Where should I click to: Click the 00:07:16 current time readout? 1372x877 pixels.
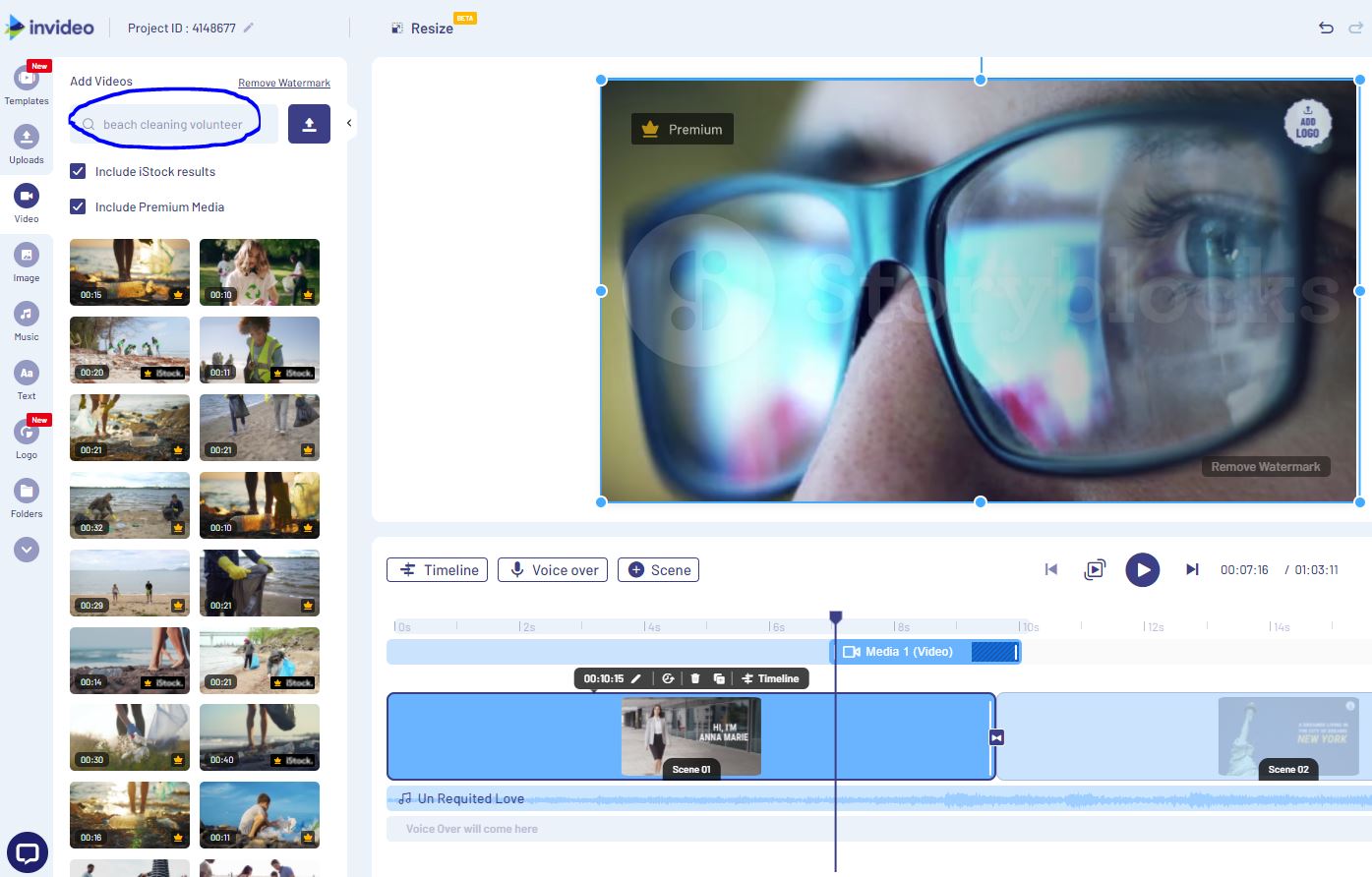point(1244,570)
